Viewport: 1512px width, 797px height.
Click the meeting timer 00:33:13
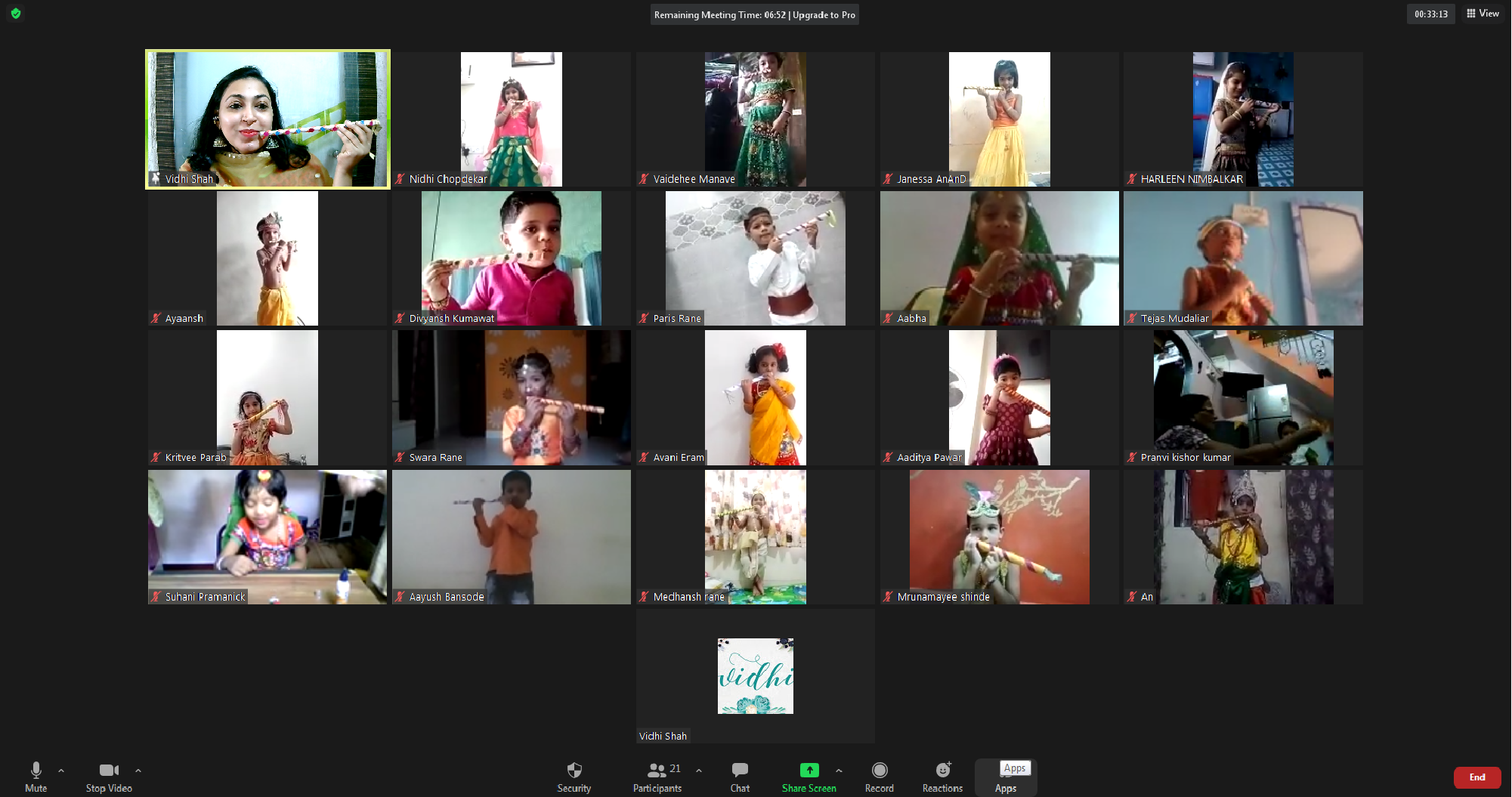pos(1431,14)
